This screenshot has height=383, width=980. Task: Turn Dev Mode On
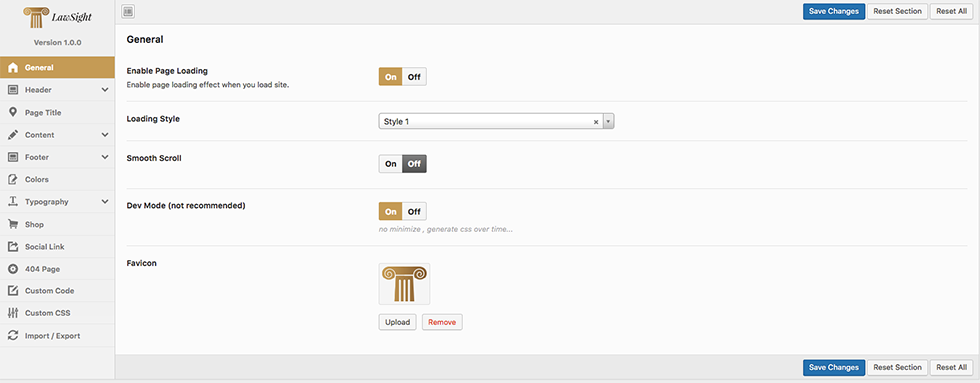391,211
